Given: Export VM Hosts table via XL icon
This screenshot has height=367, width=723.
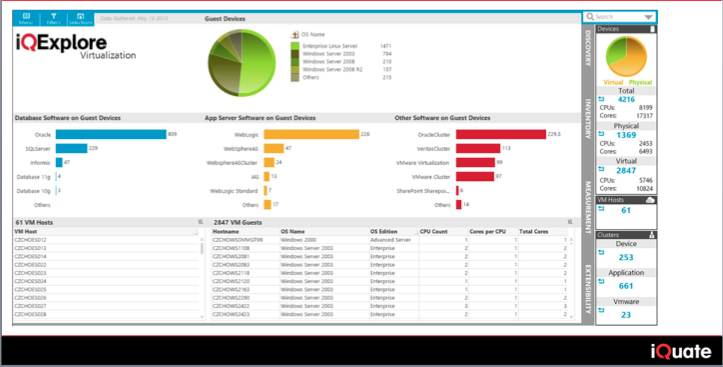Looking at the screenshot, I should [x=200, y=222].
